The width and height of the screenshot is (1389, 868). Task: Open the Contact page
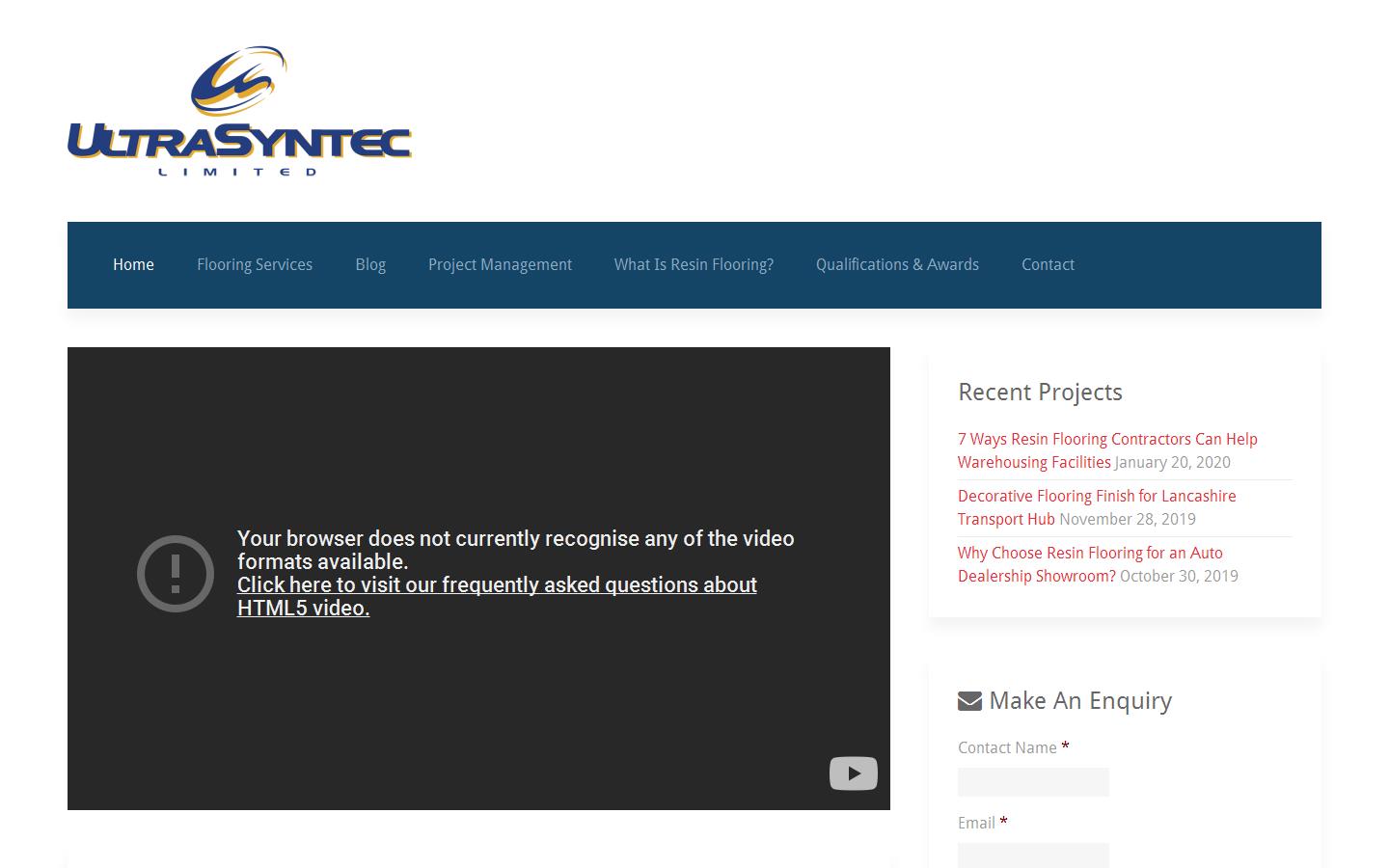click(x=1048, y=264)
